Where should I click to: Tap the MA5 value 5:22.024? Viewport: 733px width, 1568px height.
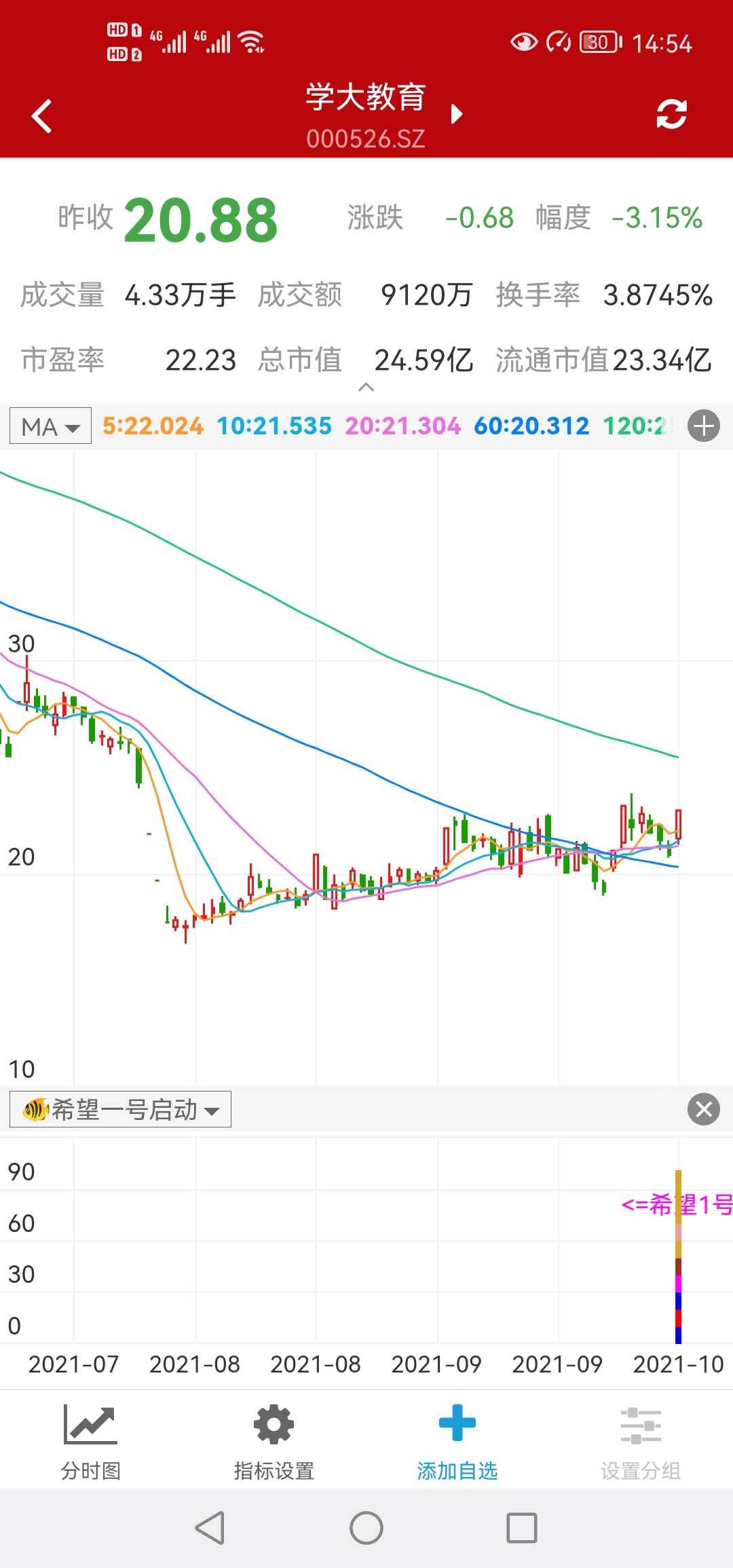coord(153,426)
